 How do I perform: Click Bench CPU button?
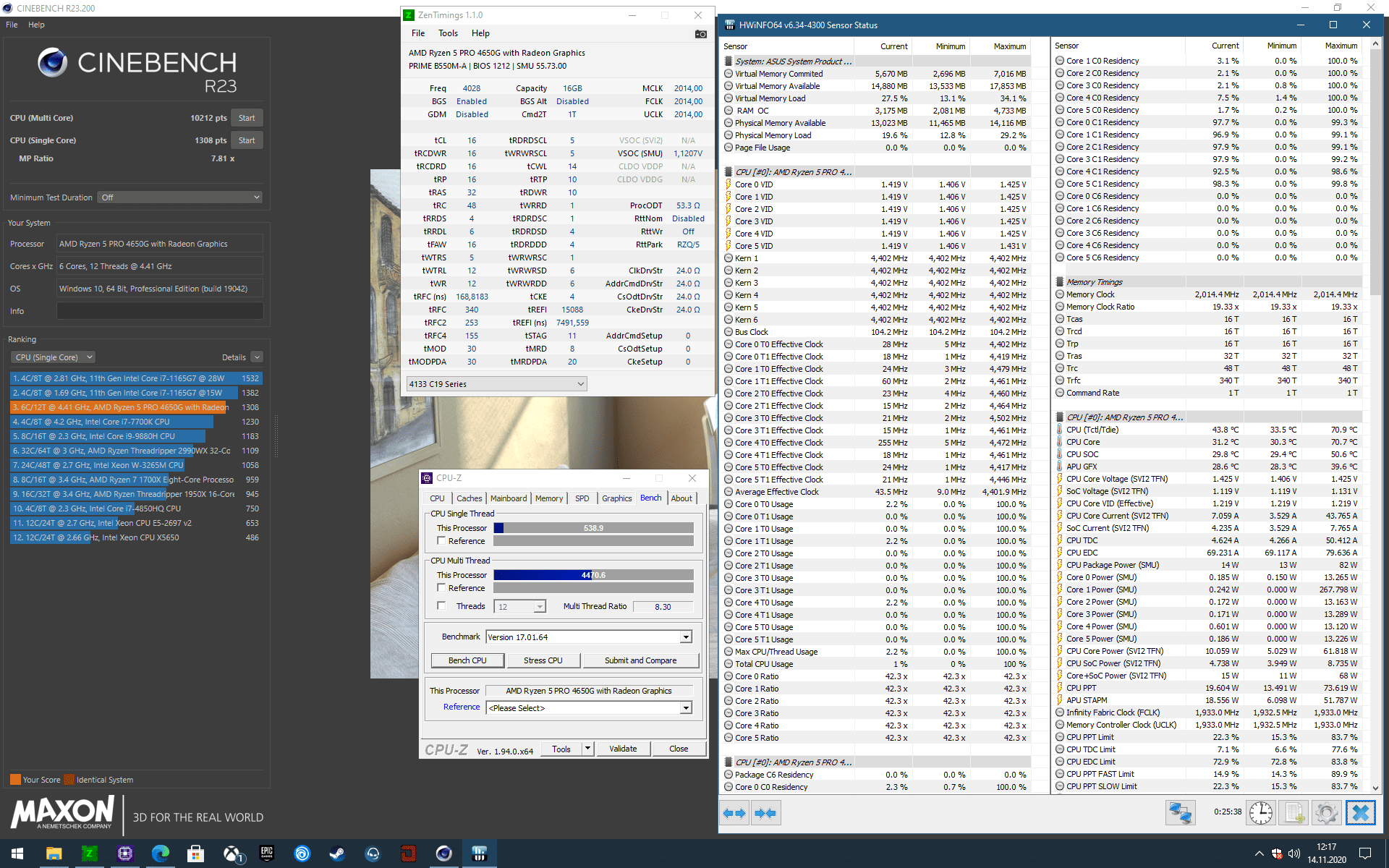click(x=467, y=660)
